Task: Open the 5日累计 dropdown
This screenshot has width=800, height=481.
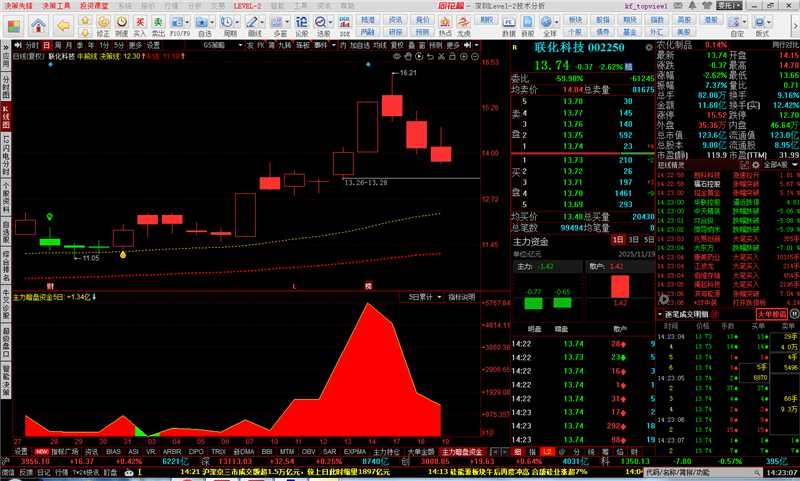Action: [424, 297]
